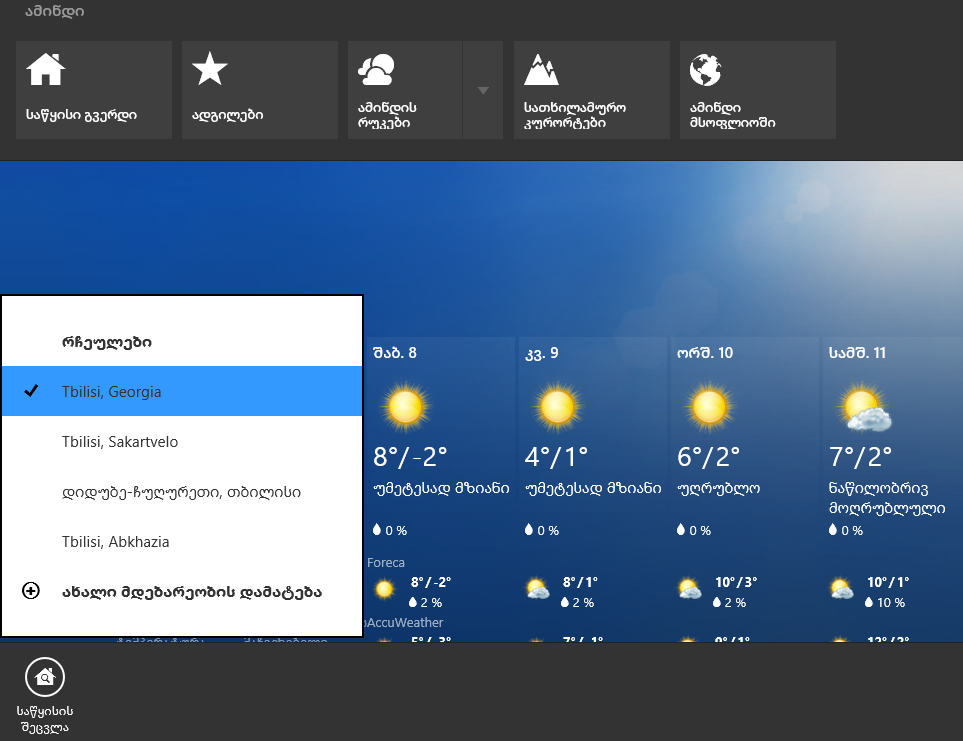Click the კვ. 9 day heading
This screenshot has height=741, width=963.
point(542,353)
